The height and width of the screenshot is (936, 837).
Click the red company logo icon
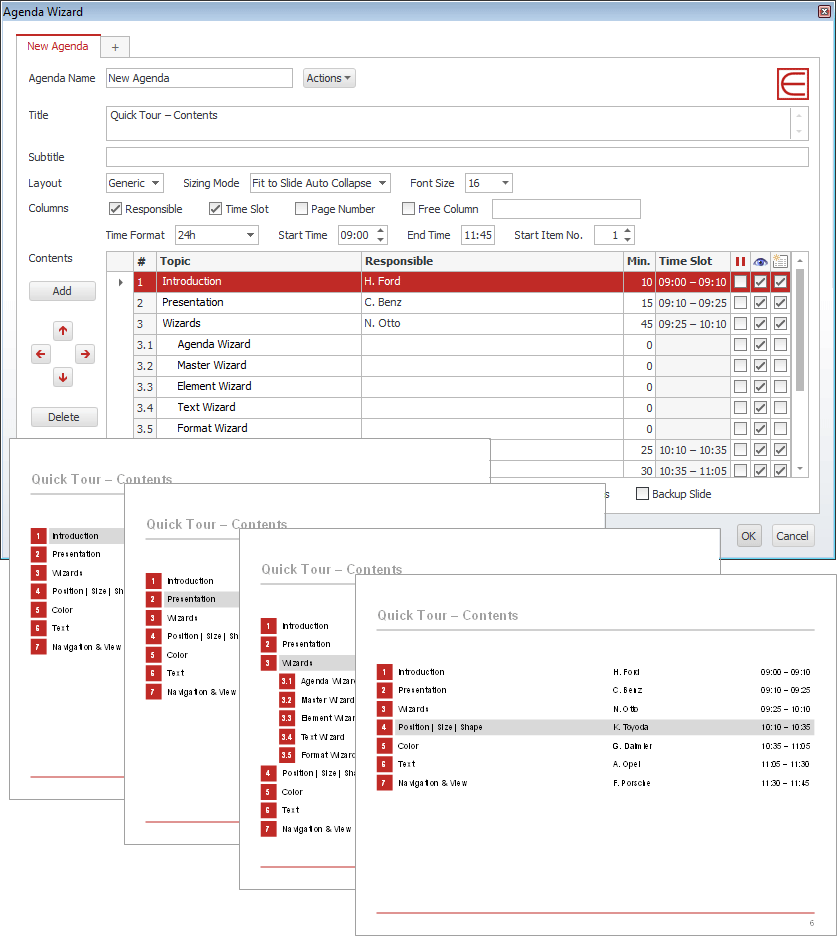pos(793,84)
